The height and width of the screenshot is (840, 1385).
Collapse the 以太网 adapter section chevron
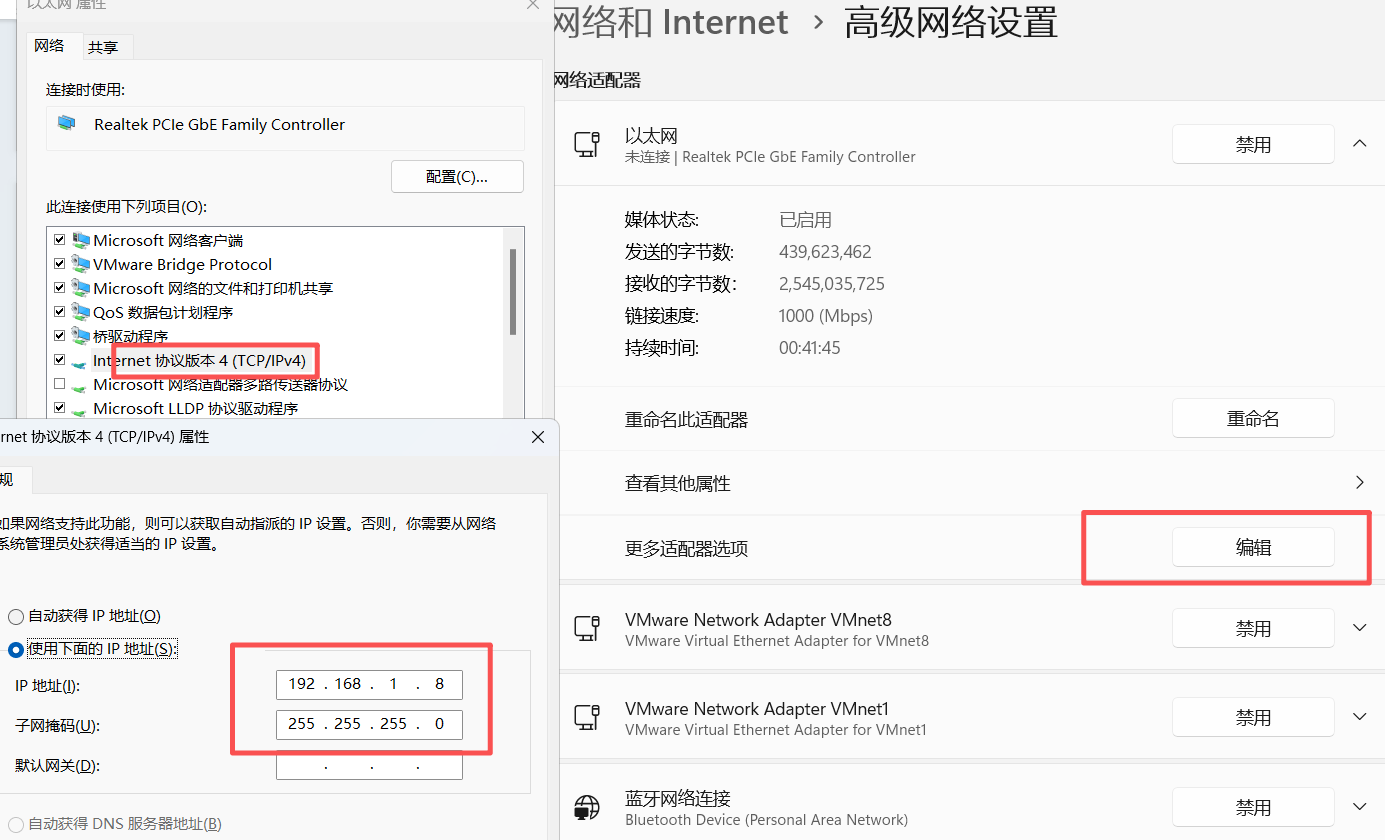[1359, 144]
